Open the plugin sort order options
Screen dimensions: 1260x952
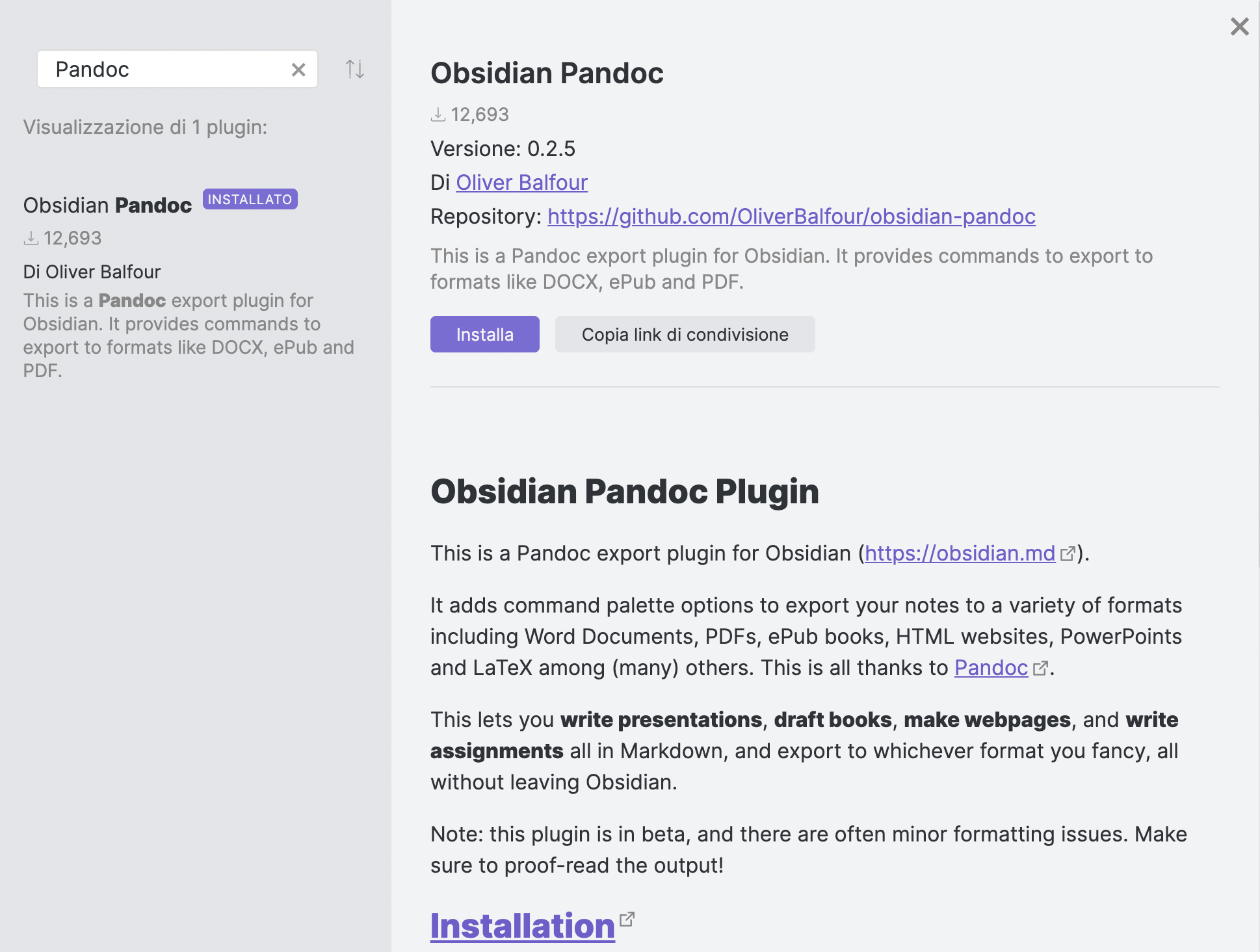point(355,69)
